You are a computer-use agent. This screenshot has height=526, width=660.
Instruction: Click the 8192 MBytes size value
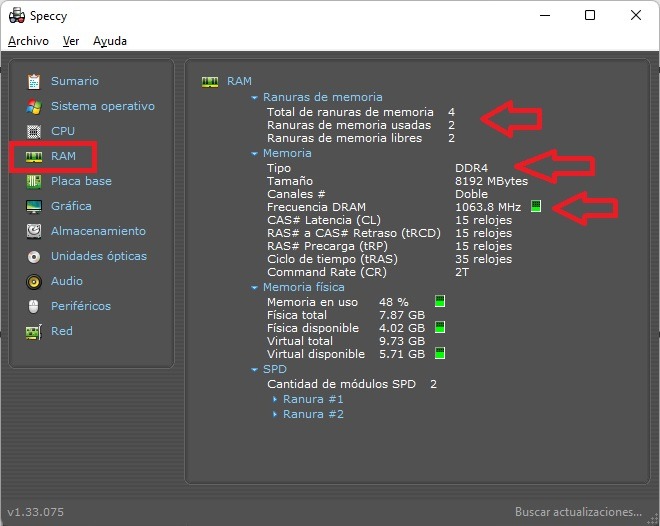point(491,181)
